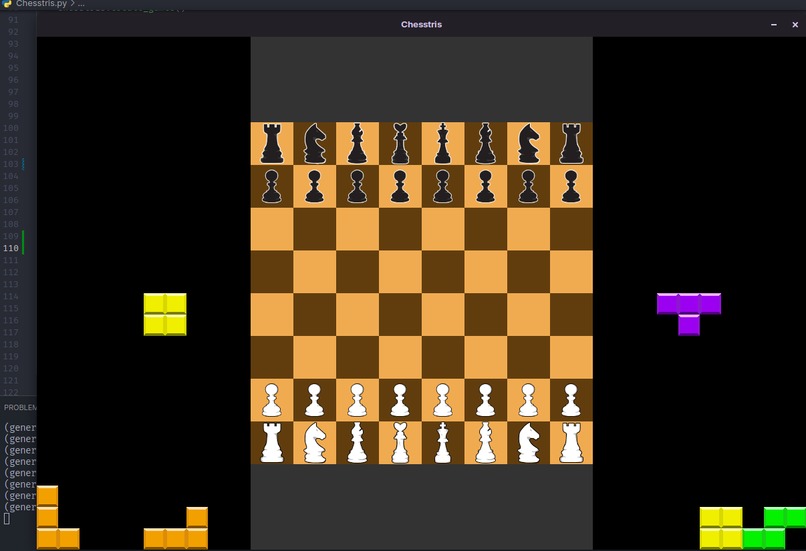
Task: Select the black pawn in front of the queen
Action: [400, 186]
